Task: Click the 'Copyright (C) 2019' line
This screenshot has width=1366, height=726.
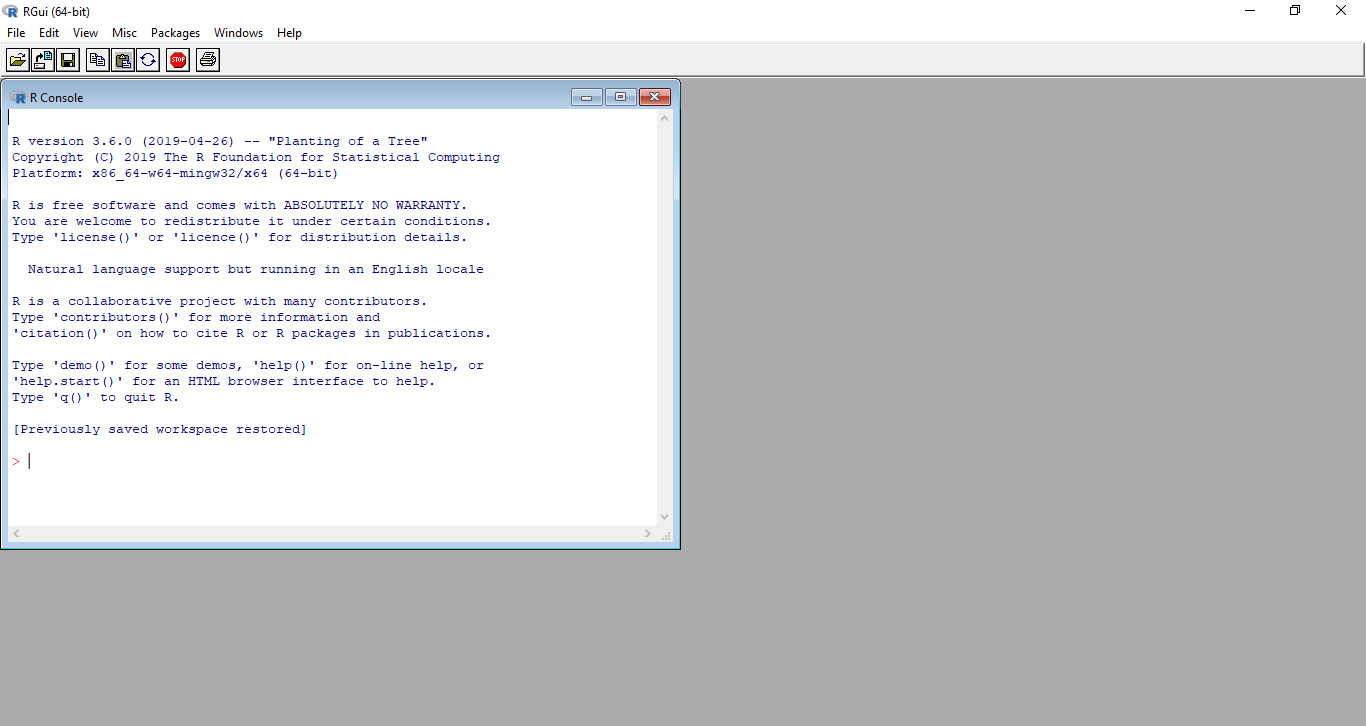Action: click(256, 157)
